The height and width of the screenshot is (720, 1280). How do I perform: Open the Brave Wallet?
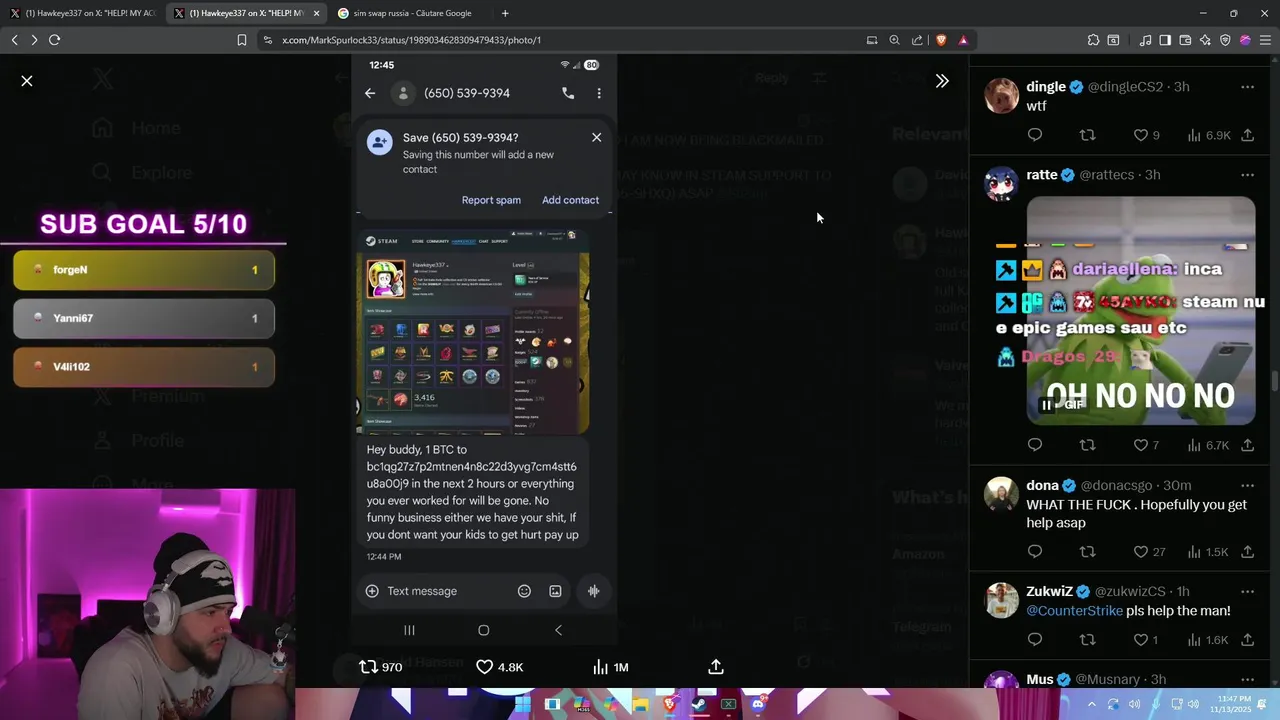1185,40
